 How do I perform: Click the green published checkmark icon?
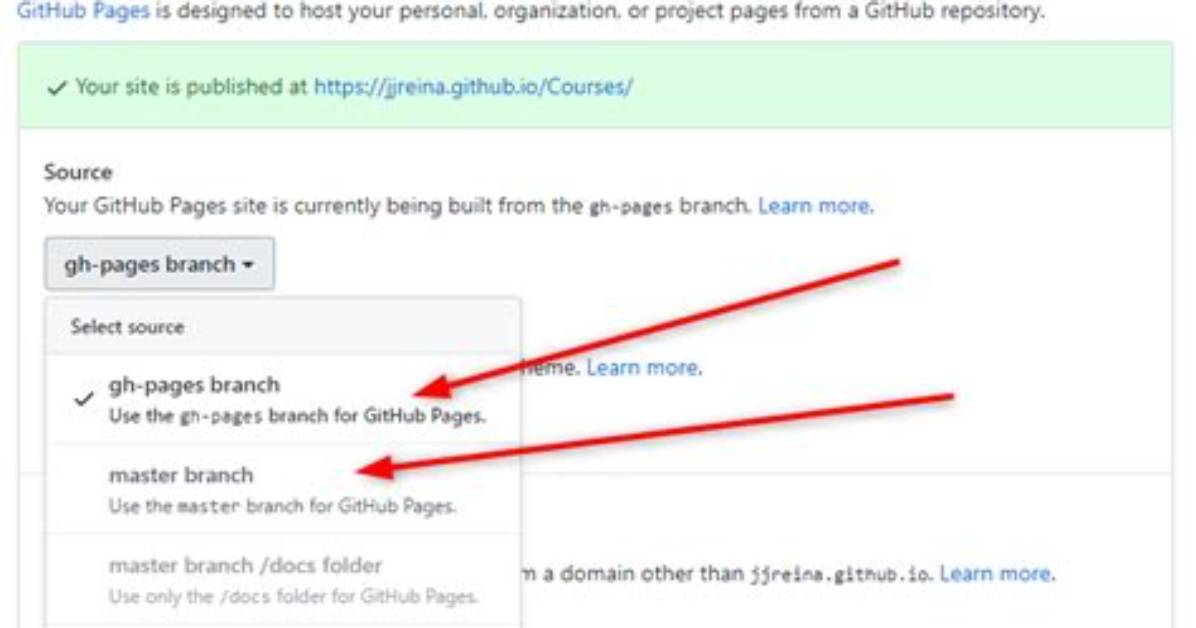tap(56, 89)
